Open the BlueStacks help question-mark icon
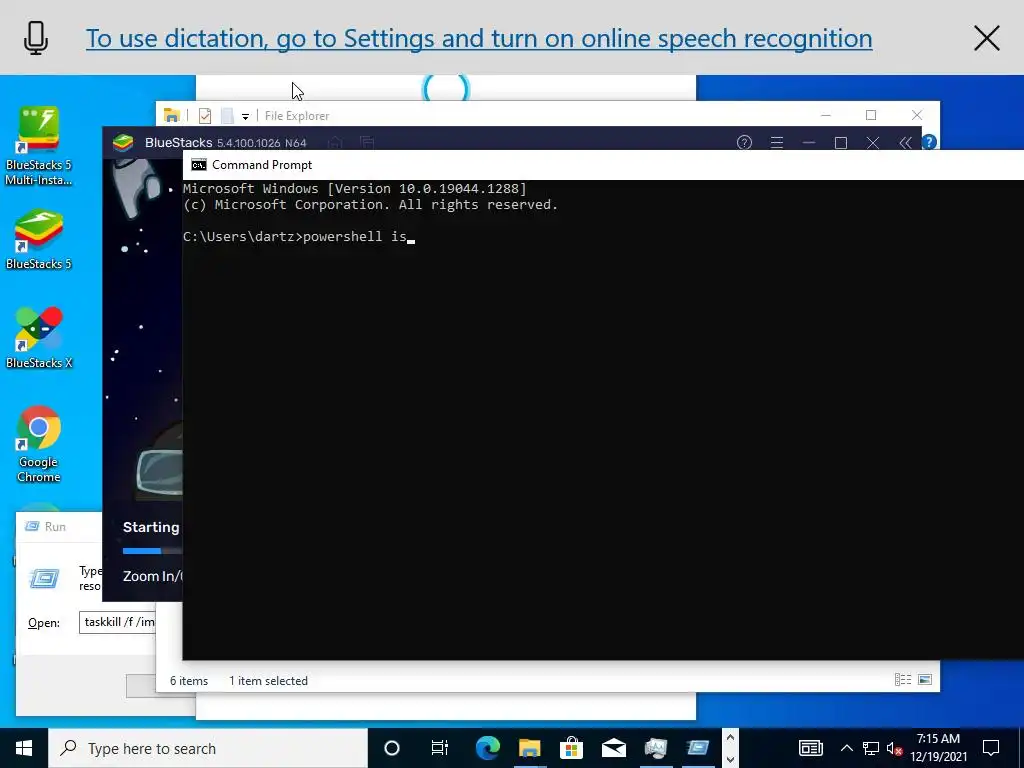This screenshot has height=768, width=1024. point(744,142)
